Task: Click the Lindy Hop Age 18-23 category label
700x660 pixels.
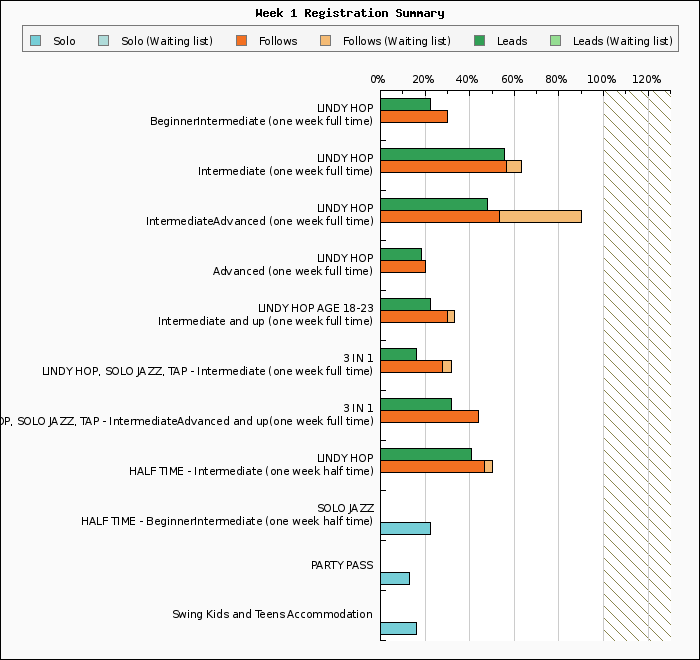Action: (x=266, y=315)
